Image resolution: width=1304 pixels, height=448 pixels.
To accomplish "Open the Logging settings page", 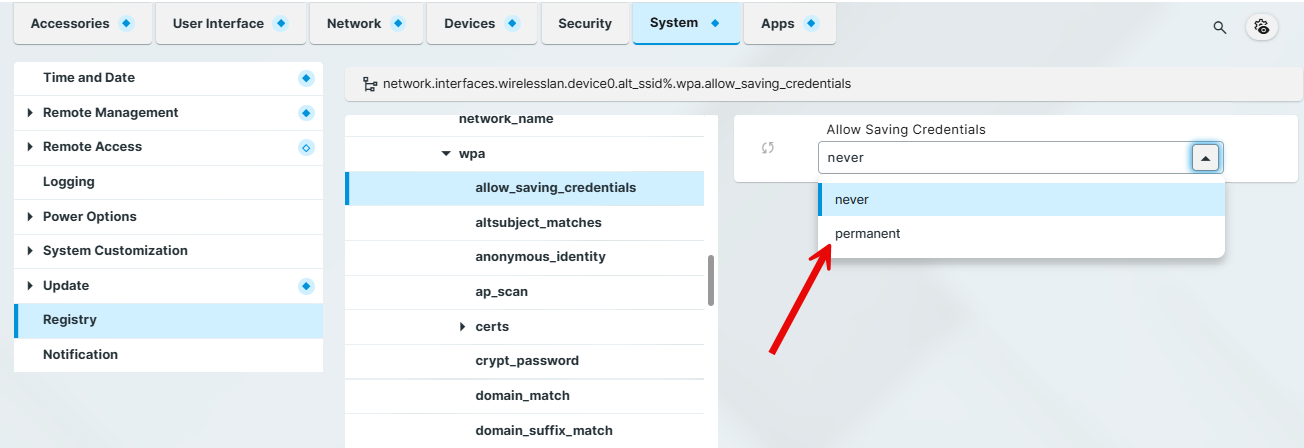I will tap(69, 182).
